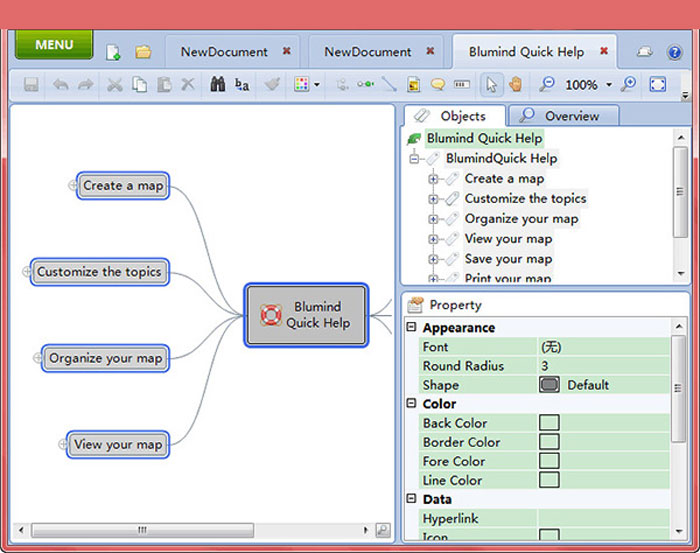Viewport: 700px width, 553px height.
Task: Open the toolbar overflow arrow at right end
Action: (x=685, y=95)
